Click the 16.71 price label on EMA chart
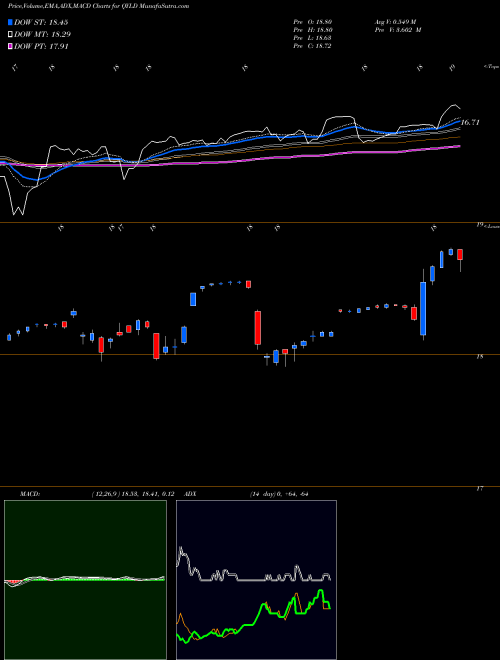 tap(470, 122)
